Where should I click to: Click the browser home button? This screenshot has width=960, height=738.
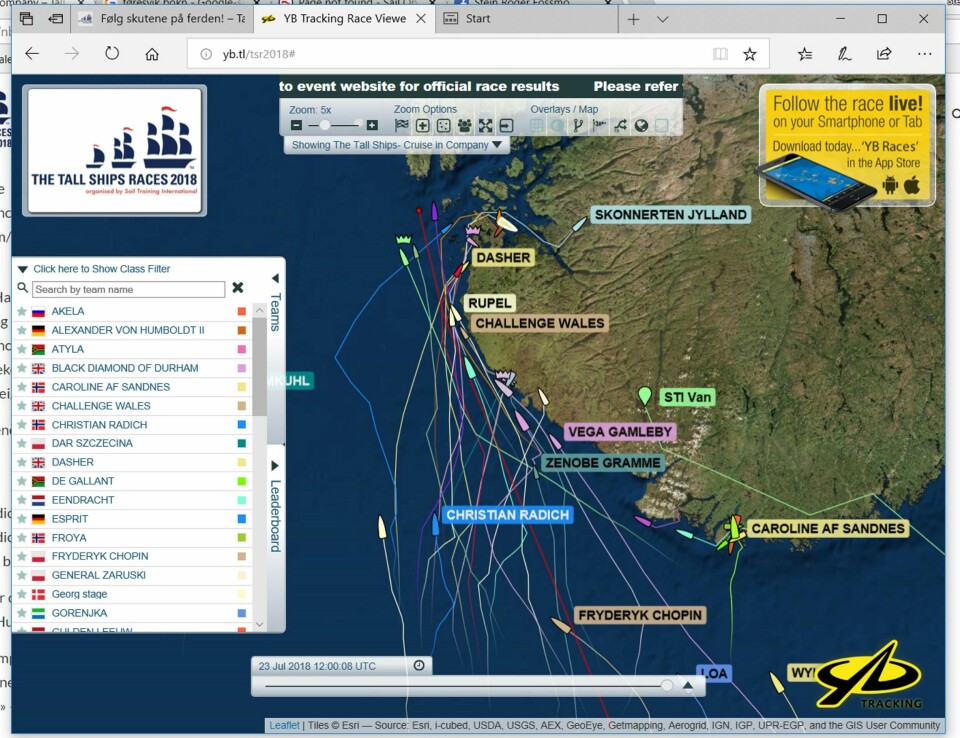[x=152, y=54]
